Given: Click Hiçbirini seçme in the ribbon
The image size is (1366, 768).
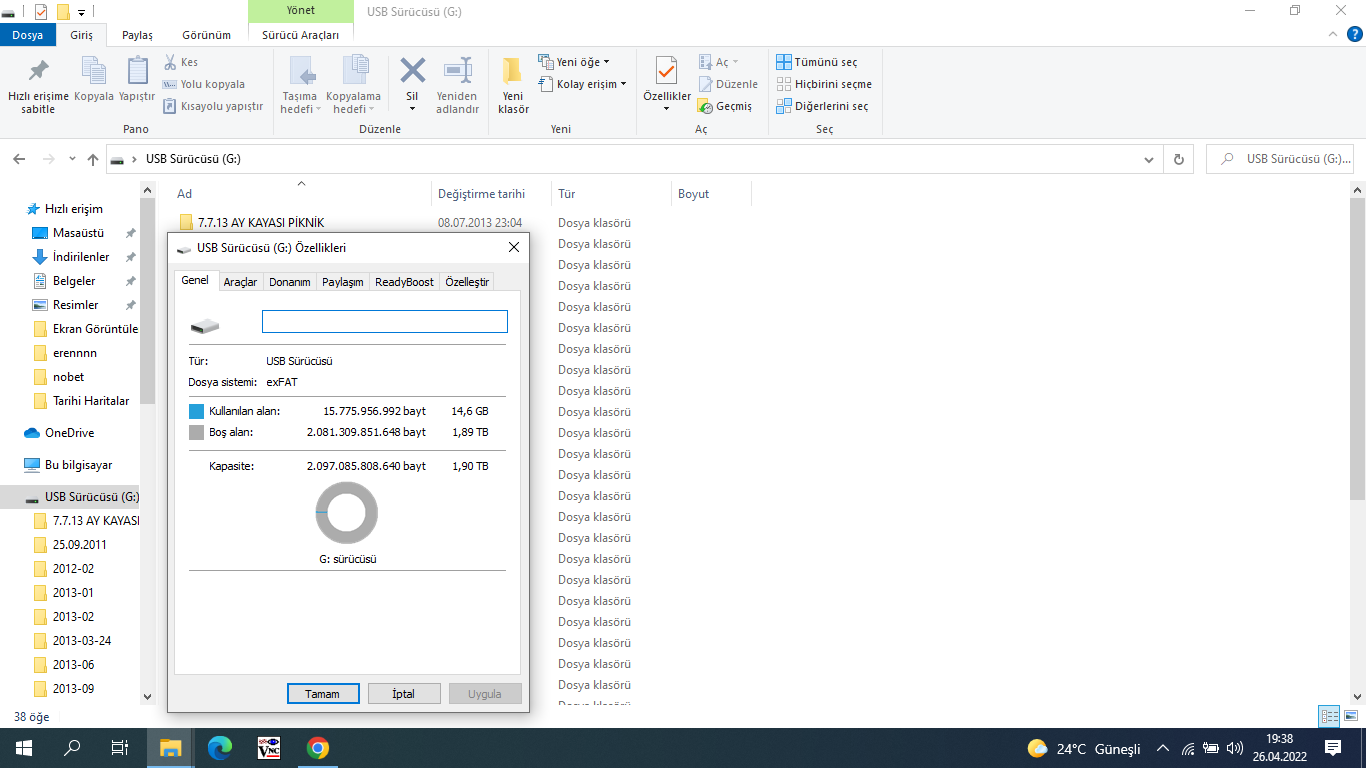Looking at the screenshot, I should click(824, 84).
